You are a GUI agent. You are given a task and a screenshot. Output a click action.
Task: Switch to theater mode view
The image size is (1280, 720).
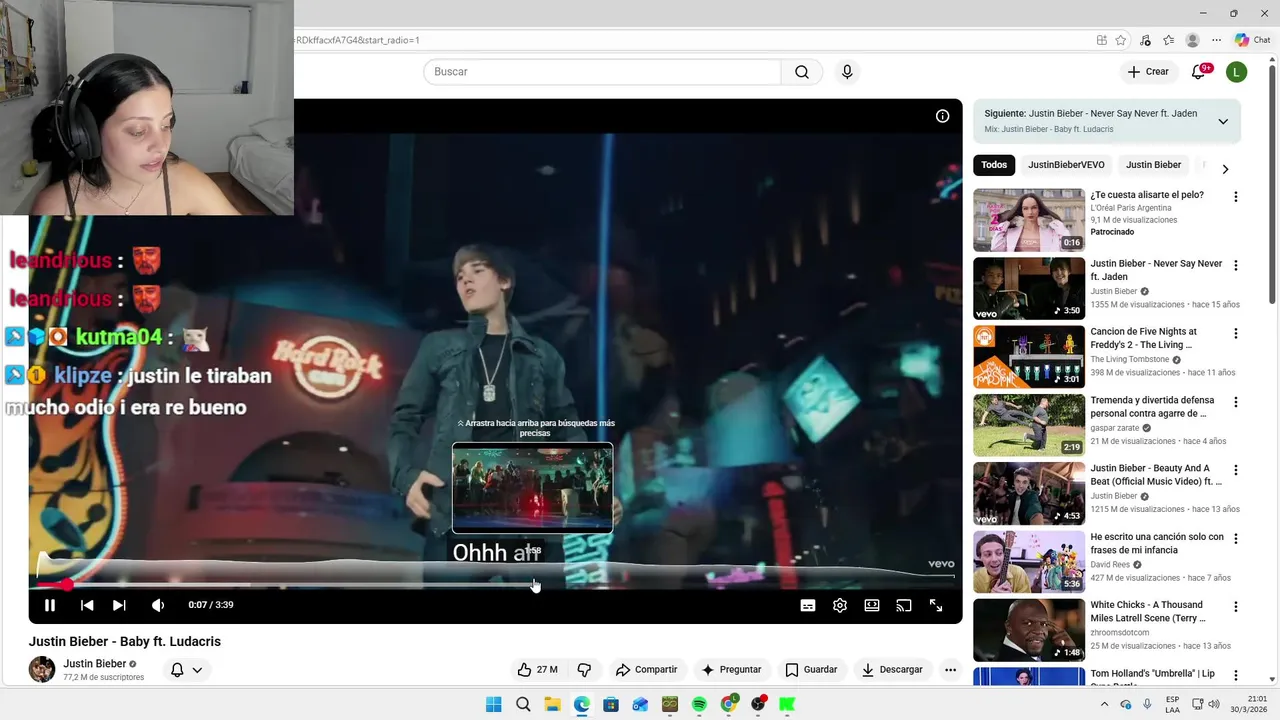(872, 605)
